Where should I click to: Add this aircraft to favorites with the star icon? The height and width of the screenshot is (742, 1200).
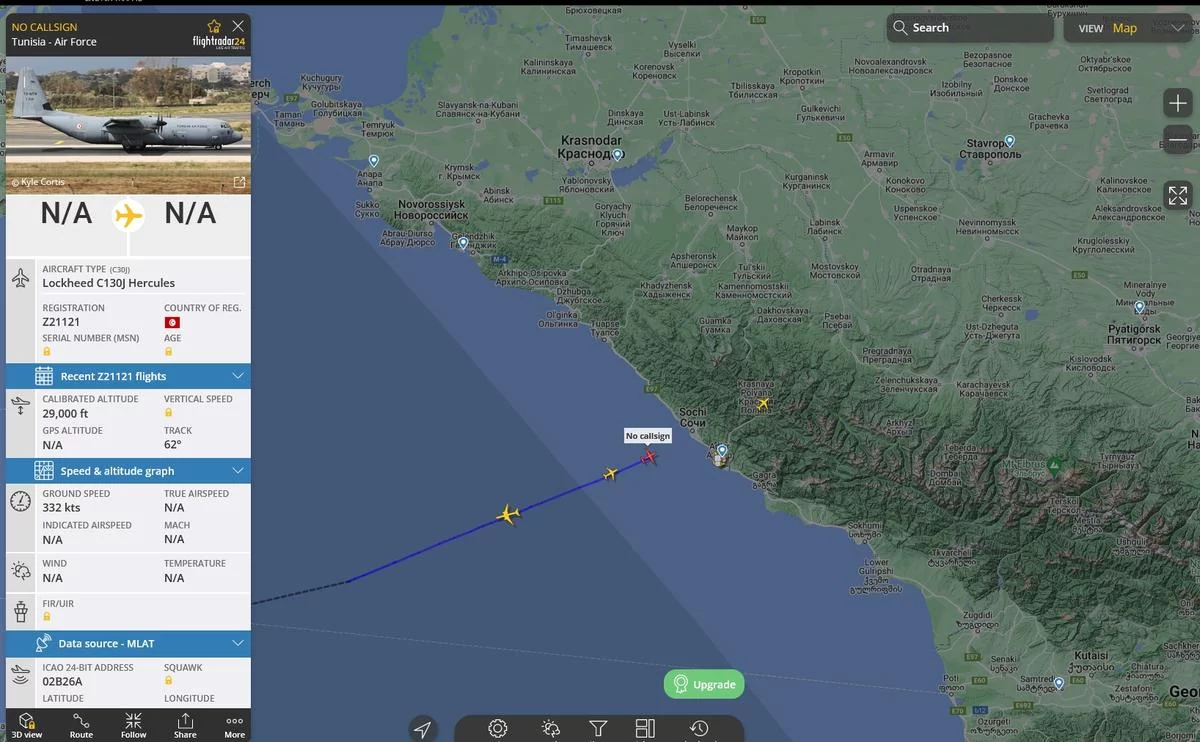pyautogui.click(x=214, y=26)
